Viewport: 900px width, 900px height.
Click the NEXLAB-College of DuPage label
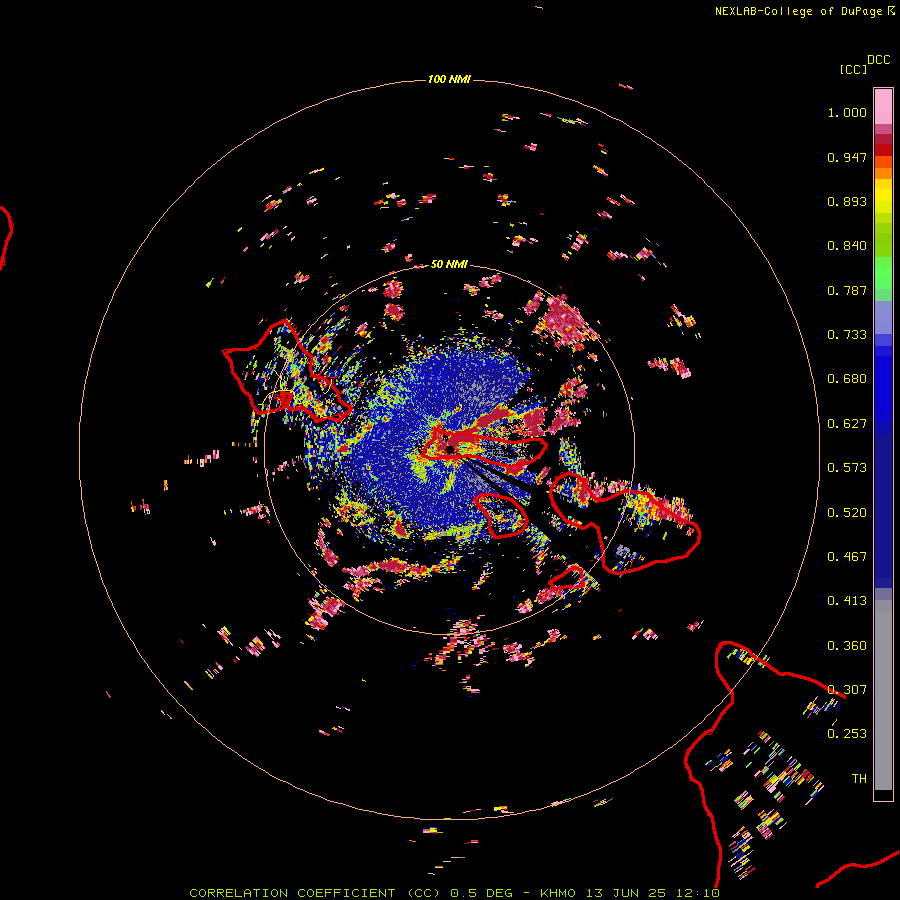tap(799, 11)
